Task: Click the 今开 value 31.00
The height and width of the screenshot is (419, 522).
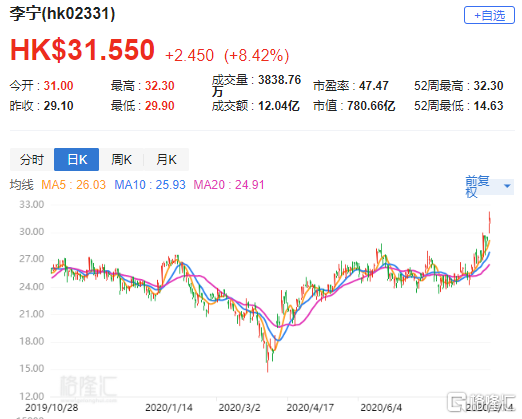Action: click(x=58, y=86)
